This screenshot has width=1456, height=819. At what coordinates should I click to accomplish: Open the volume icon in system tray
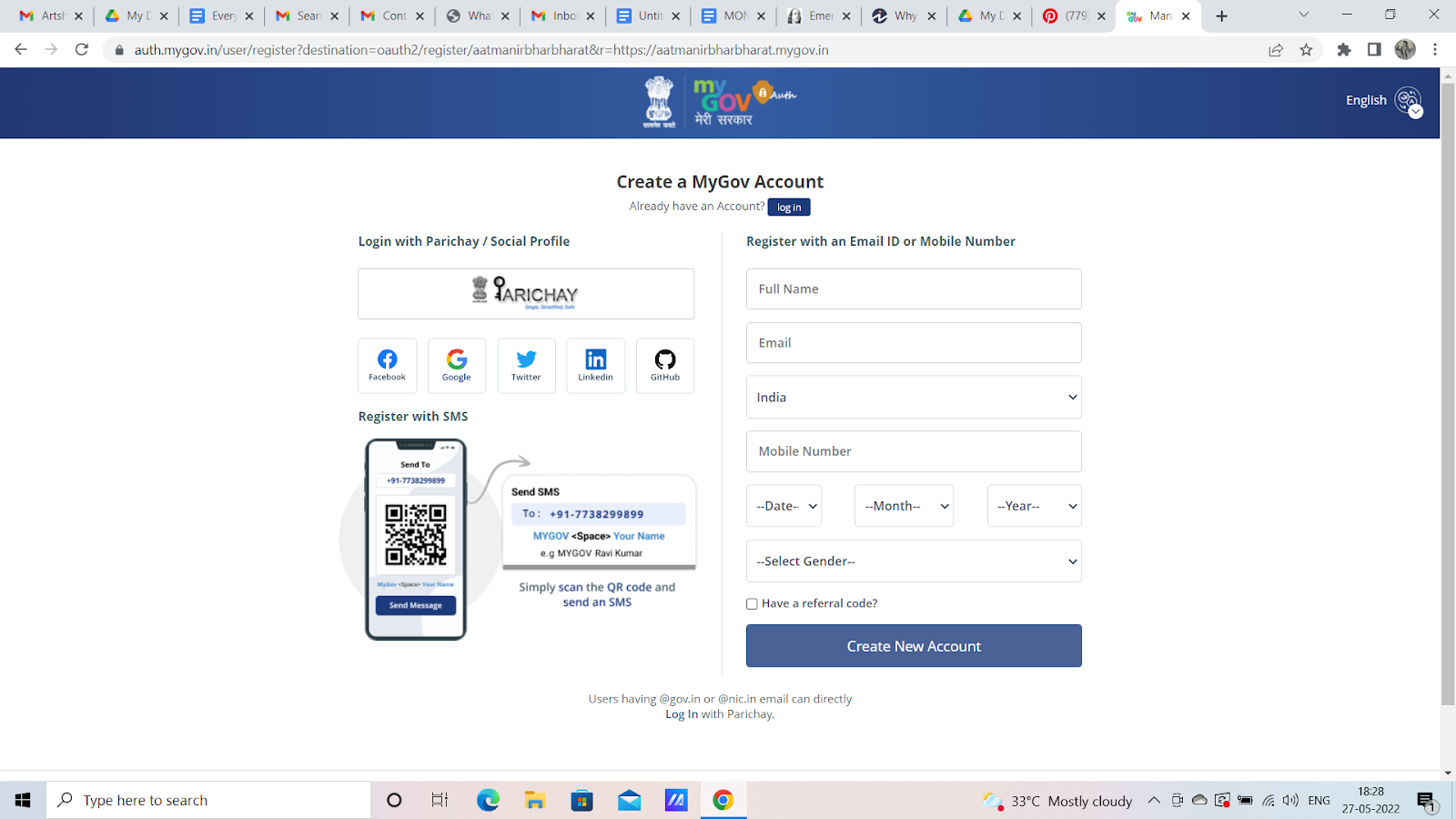(1290, 801)
